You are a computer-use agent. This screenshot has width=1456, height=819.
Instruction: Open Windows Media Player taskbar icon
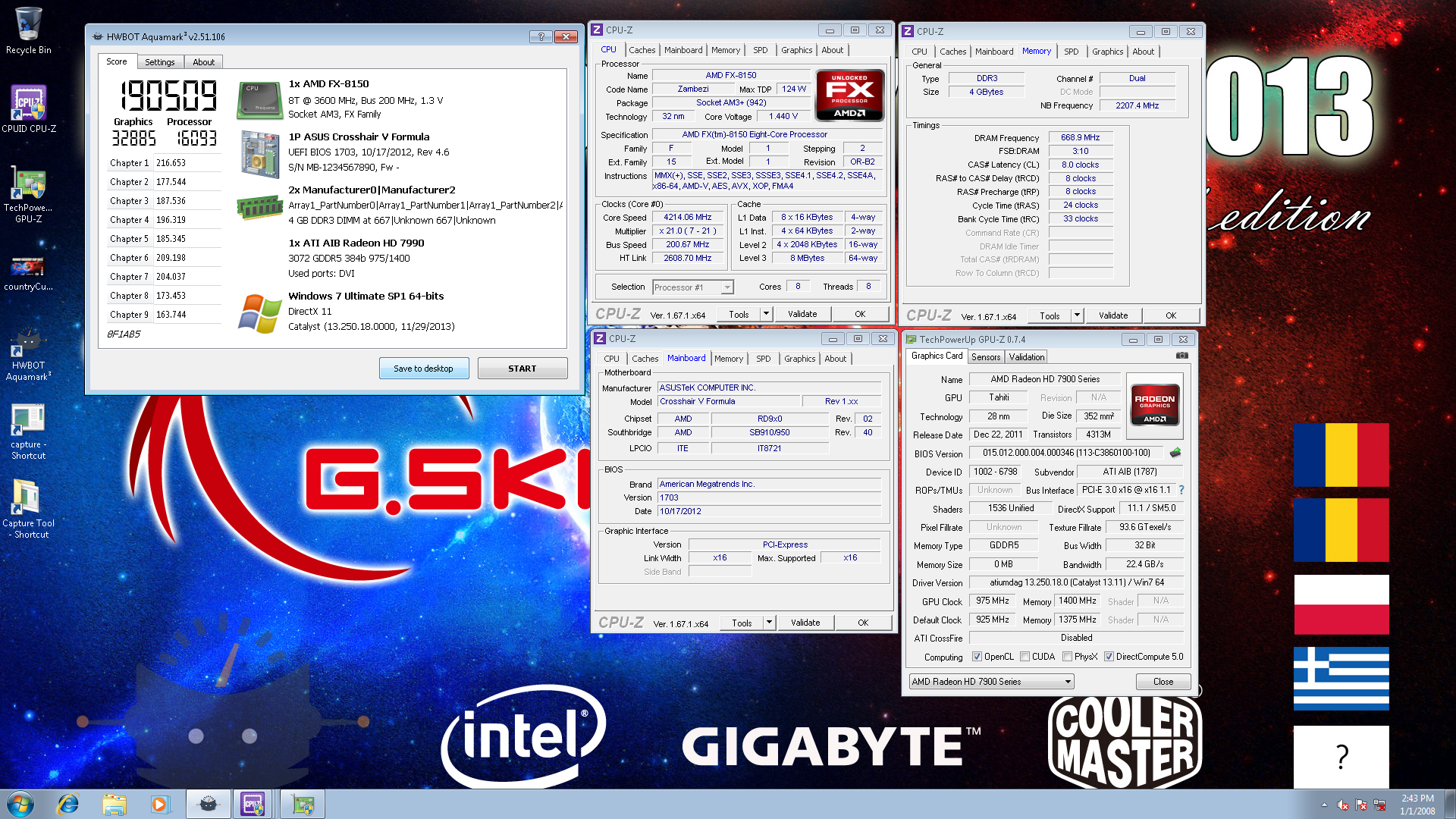click(160, 804)
